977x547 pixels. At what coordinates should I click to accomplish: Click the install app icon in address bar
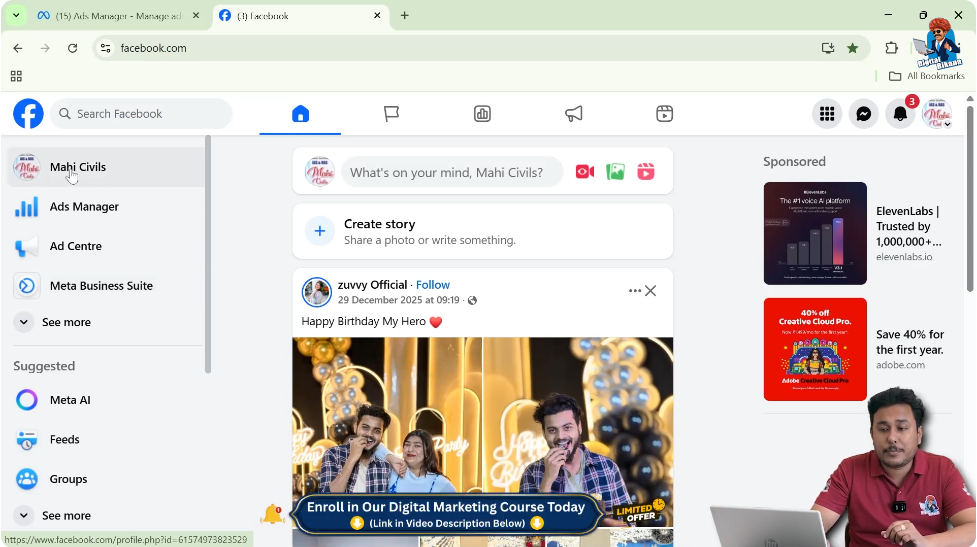point(827,48)
